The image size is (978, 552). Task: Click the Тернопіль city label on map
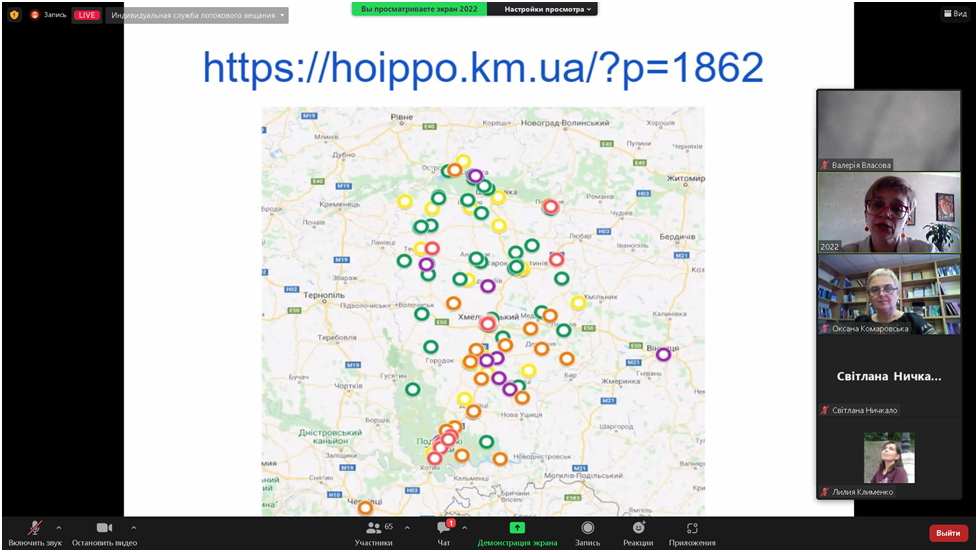click(324, 295)
